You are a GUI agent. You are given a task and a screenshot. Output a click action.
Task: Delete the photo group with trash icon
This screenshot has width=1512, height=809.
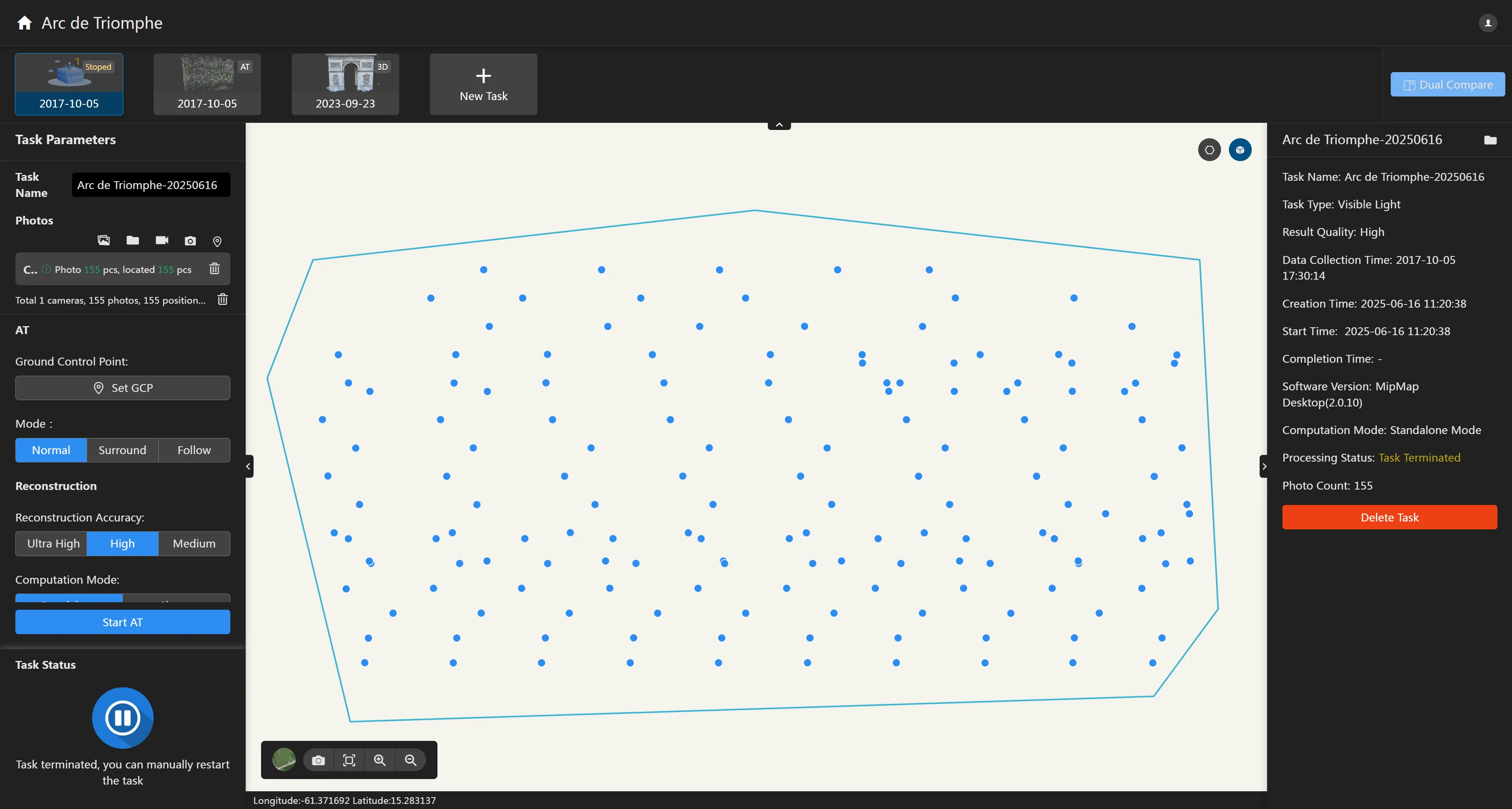(214, 269)
